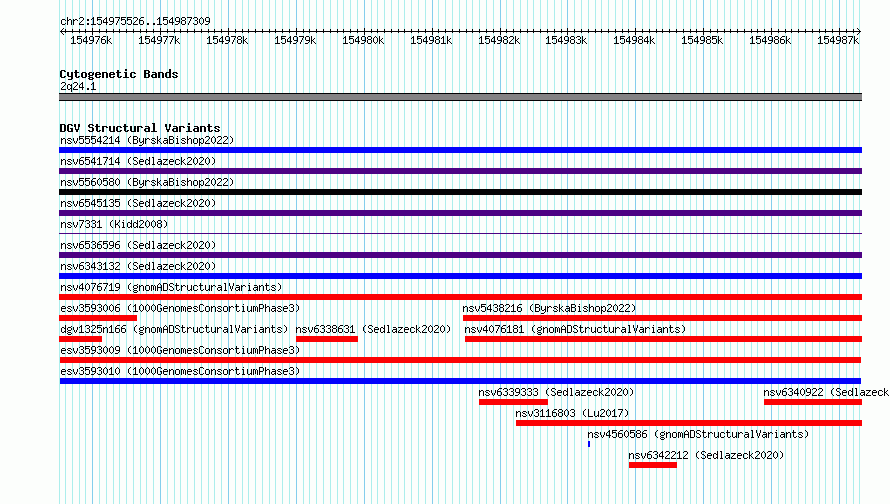Select the red bar under nsv3116803
The width and height of the screenshot is (890, 504).
[689, 423]
